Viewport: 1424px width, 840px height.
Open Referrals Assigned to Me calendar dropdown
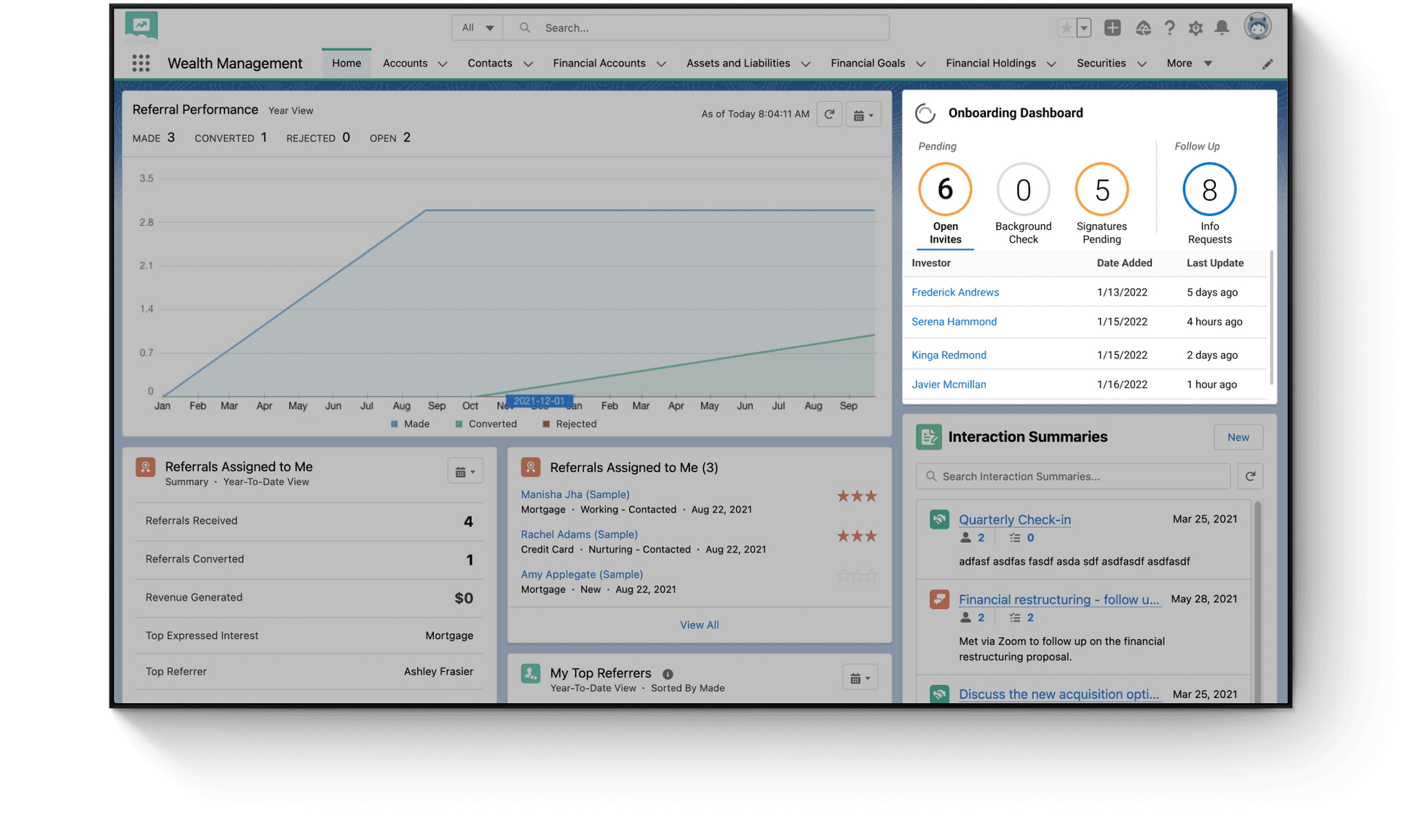465,472
